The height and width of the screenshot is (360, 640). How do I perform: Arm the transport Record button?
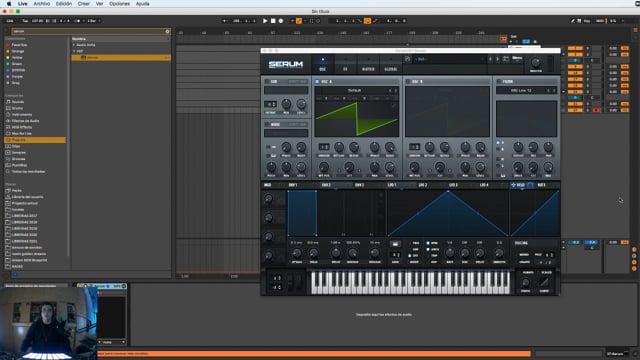(x=281, y=21)
